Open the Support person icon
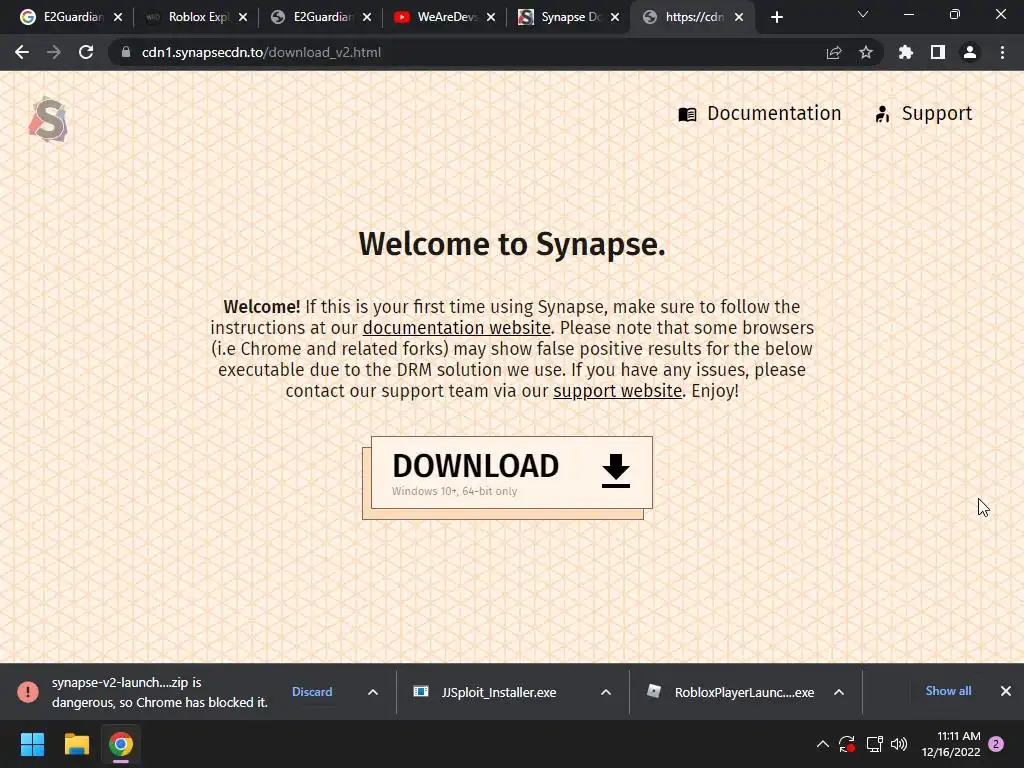 click(882, 114)
